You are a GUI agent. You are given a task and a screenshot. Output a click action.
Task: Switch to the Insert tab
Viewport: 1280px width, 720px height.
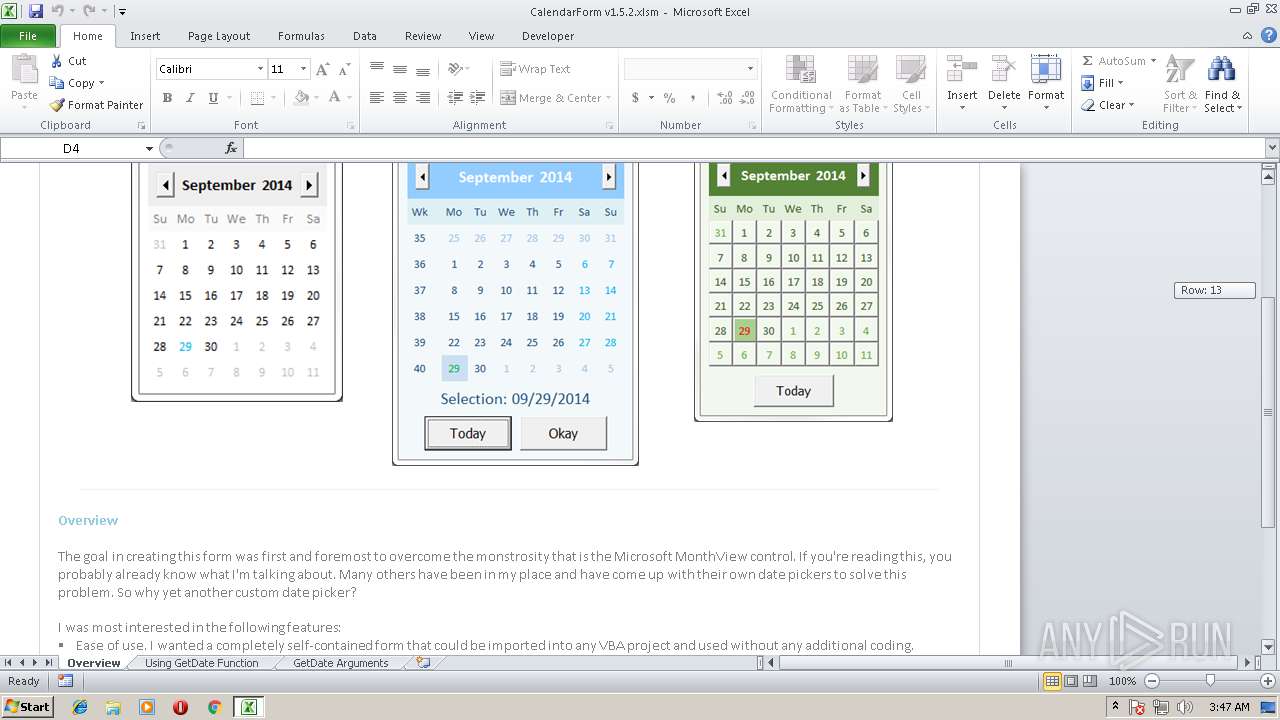coord(145,36)
